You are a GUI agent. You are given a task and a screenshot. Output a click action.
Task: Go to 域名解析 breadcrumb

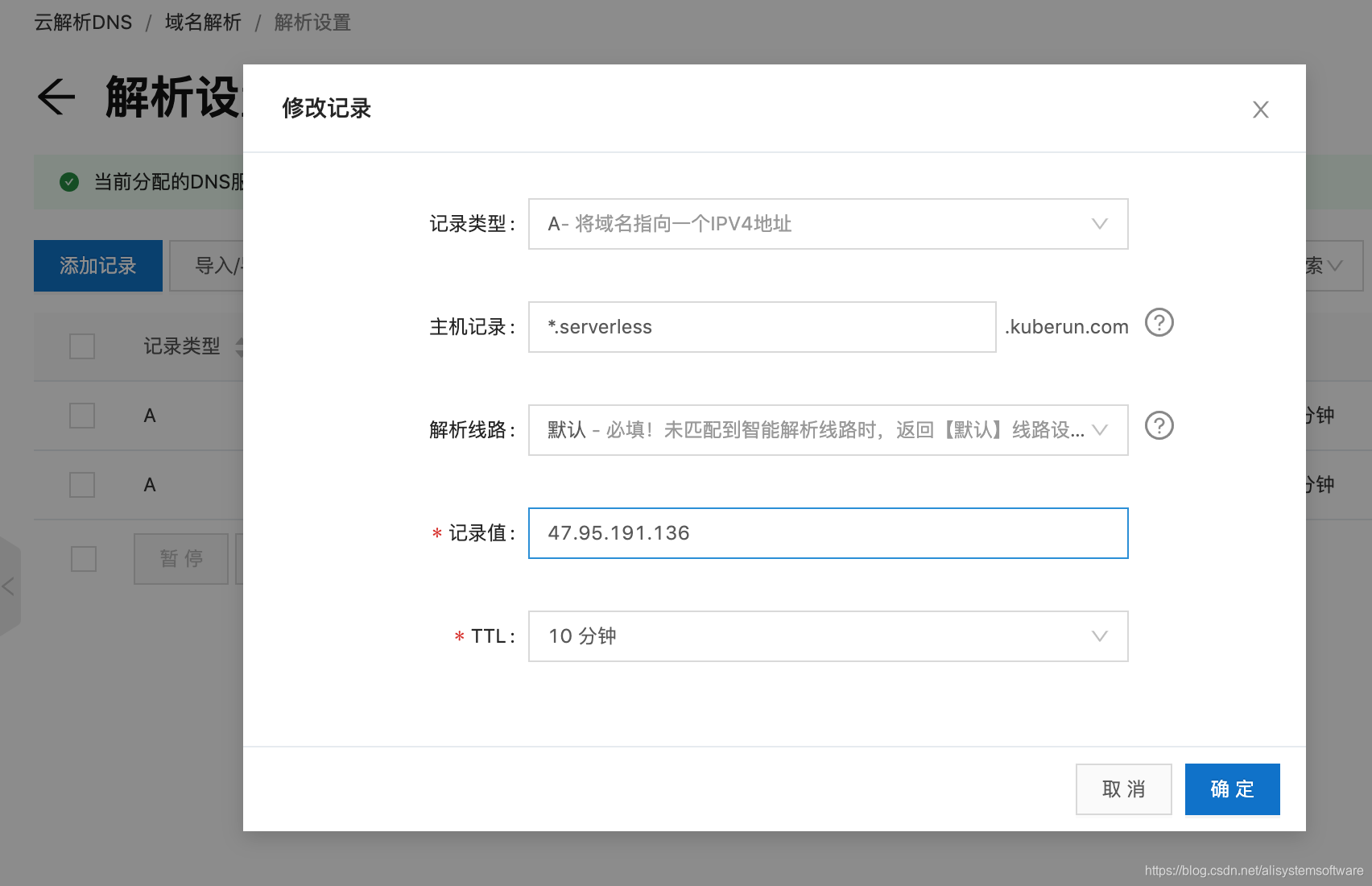click(x=203, y=23)
